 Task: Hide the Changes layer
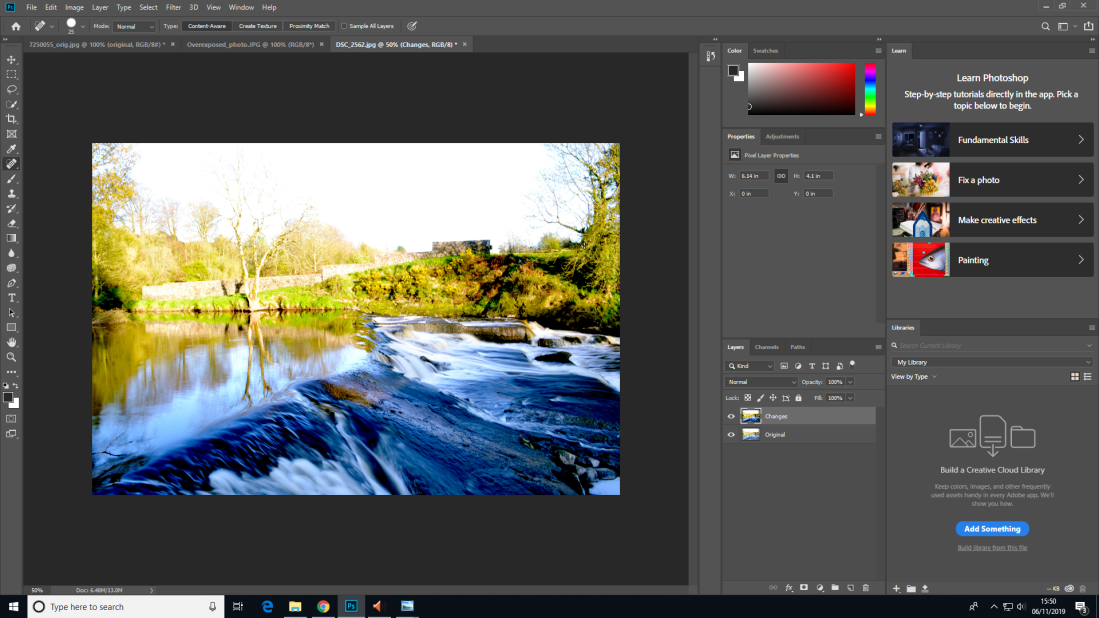(731, 416)
